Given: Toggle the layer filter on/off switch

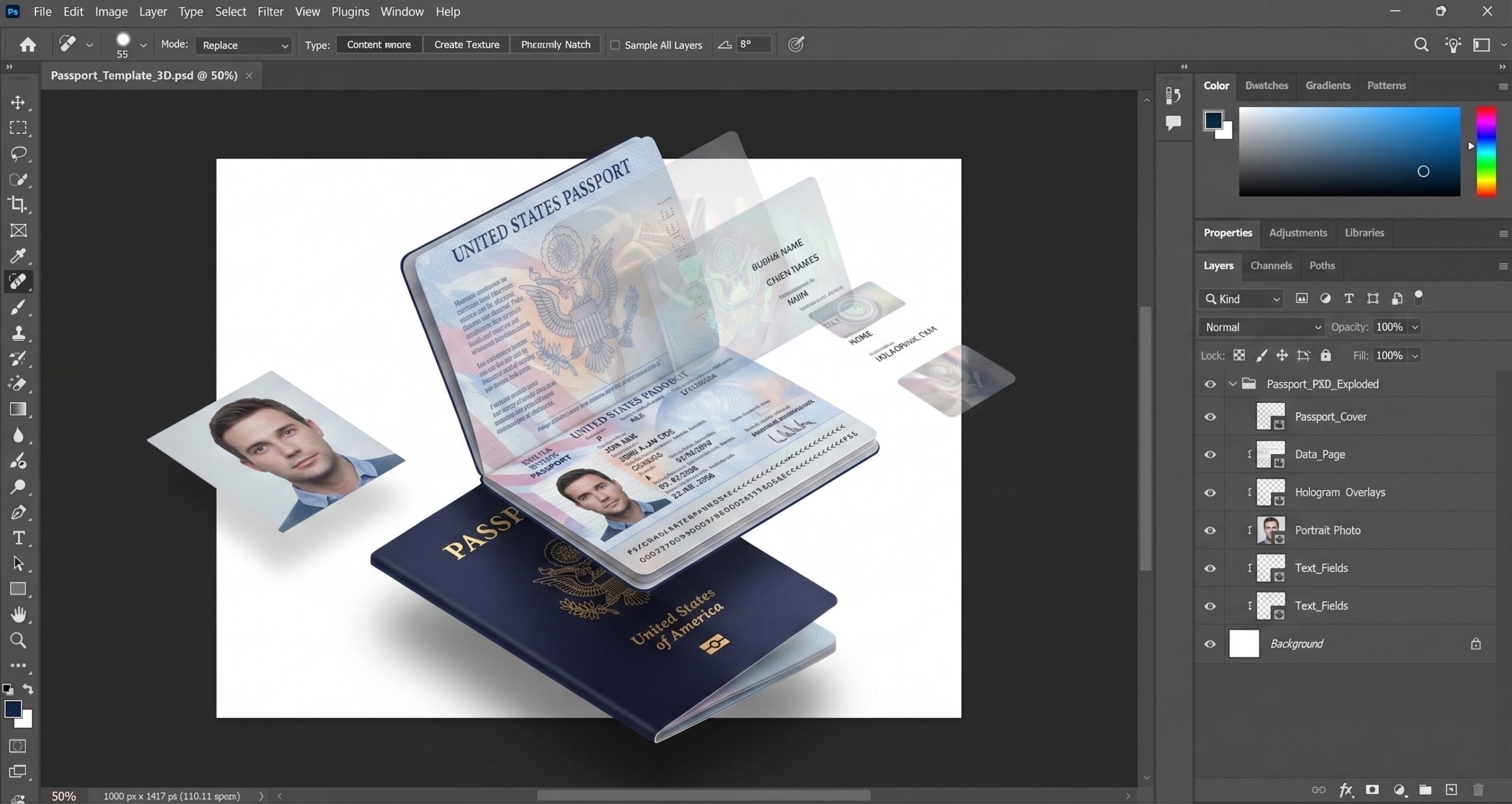Looking at the screenshot, I should coord(1419,298).
